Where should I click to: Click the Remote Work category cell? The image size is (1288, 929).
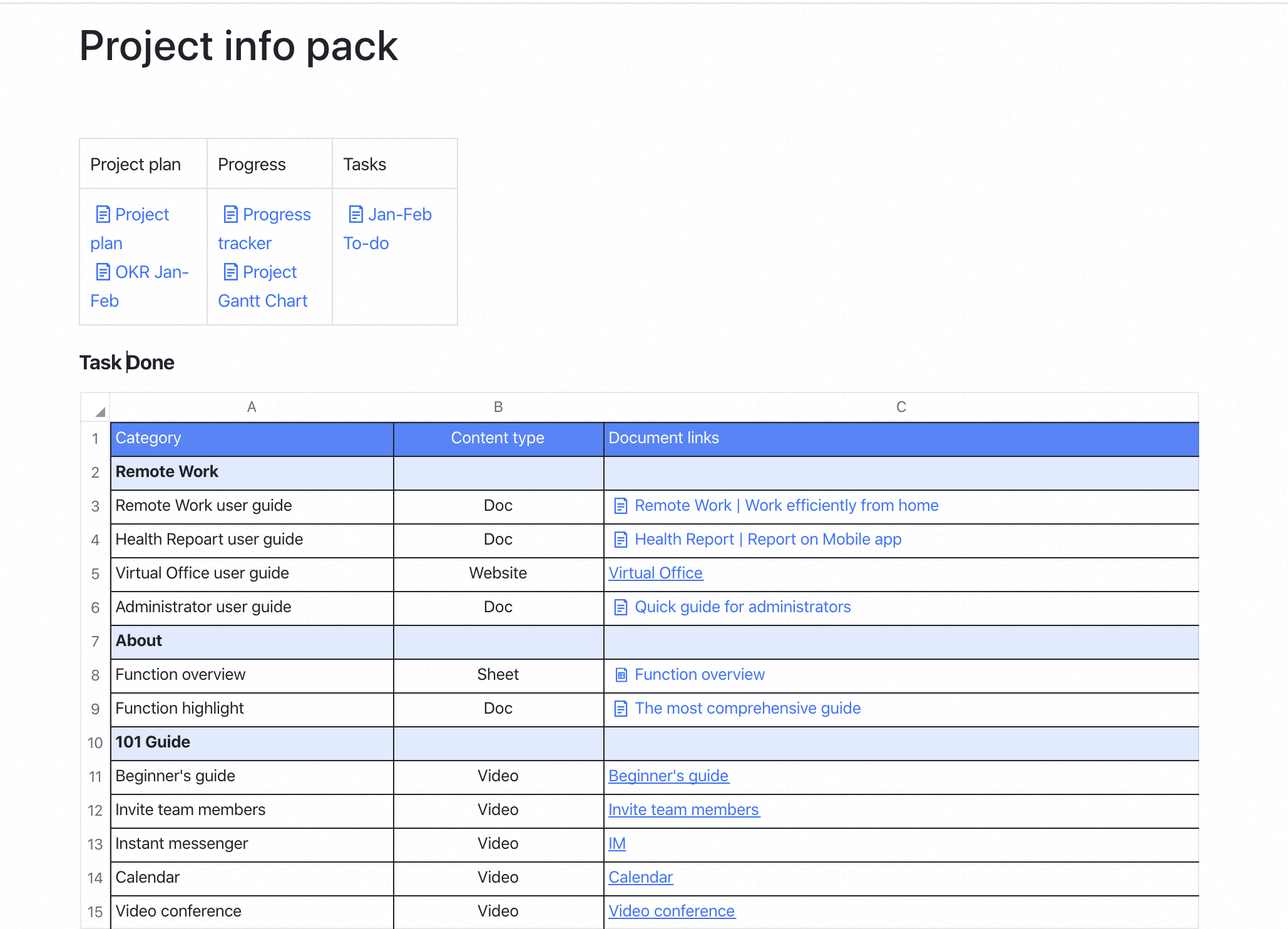tap(166, 471)
